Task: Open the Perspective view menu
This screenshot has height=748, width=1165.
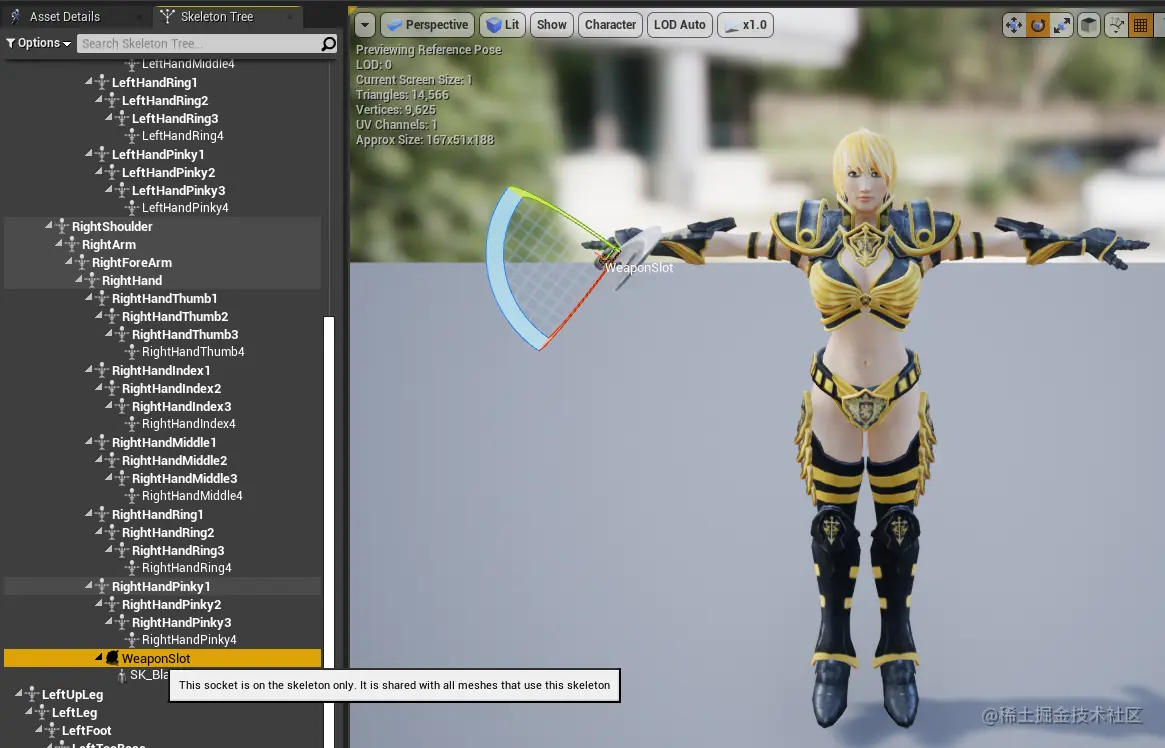Action: pos(428,25)
